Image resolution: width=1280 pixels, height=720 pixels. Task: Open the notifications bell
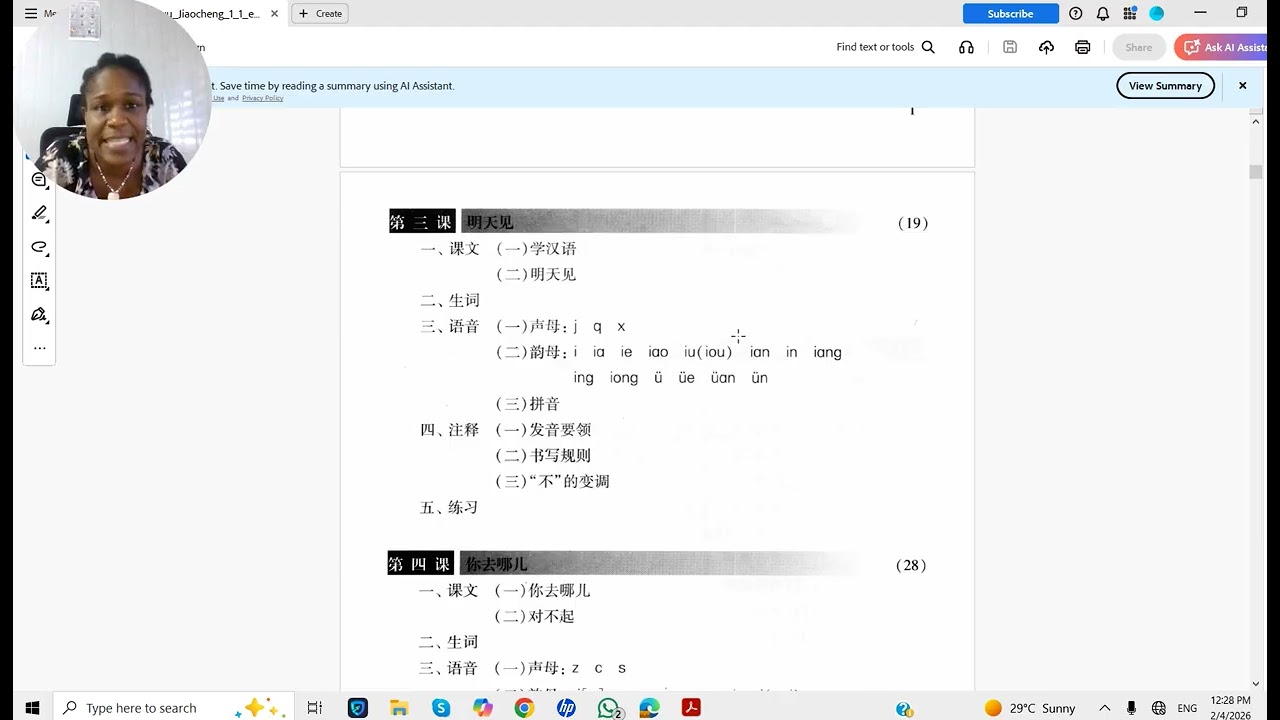(x=1103, y=14)
